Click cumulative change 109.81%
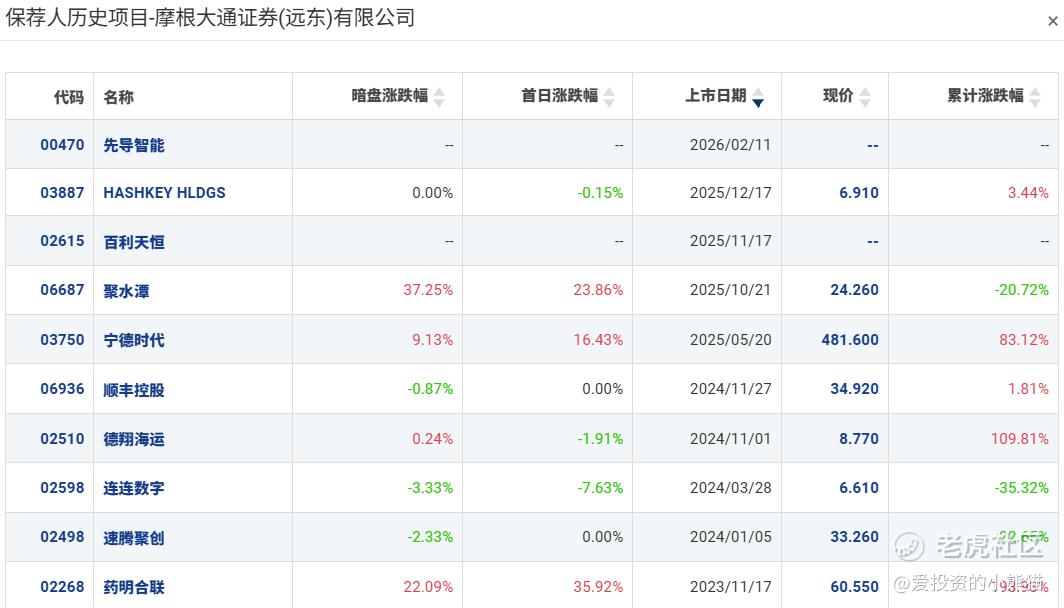Viewport: 1064px width, 608px height. (x=1019, y=438)
